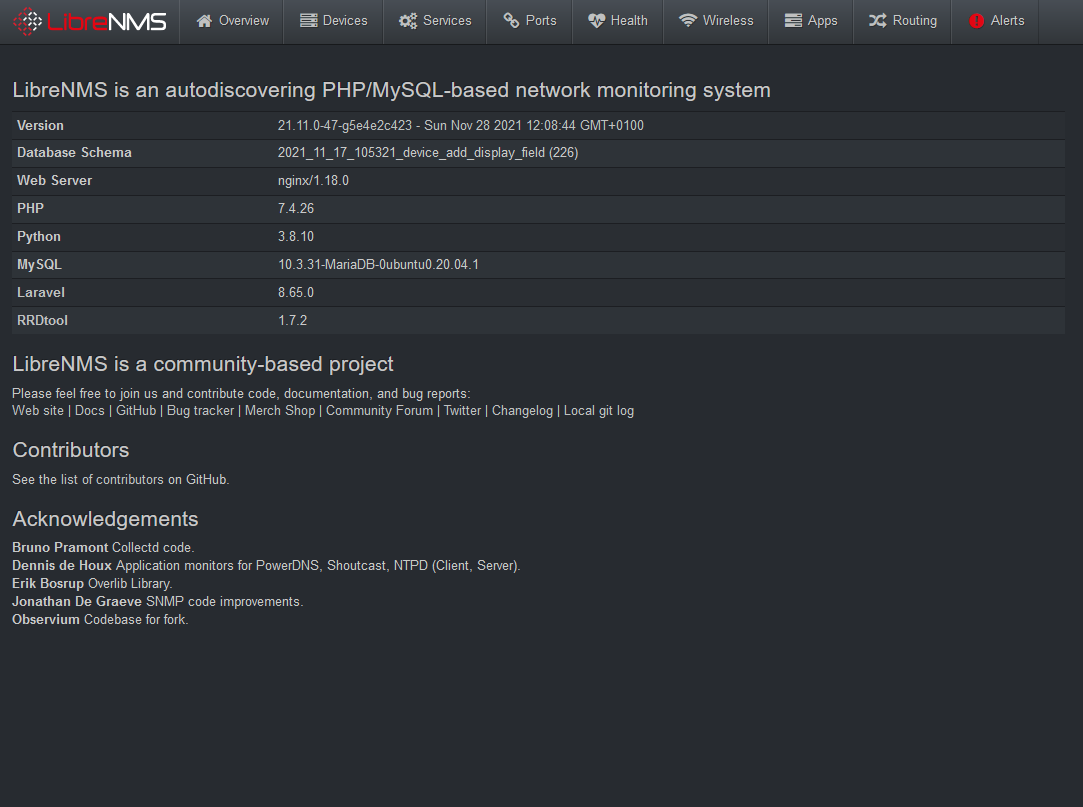Visit the Community Forum link
The image size is (1083, 807).
379,410
